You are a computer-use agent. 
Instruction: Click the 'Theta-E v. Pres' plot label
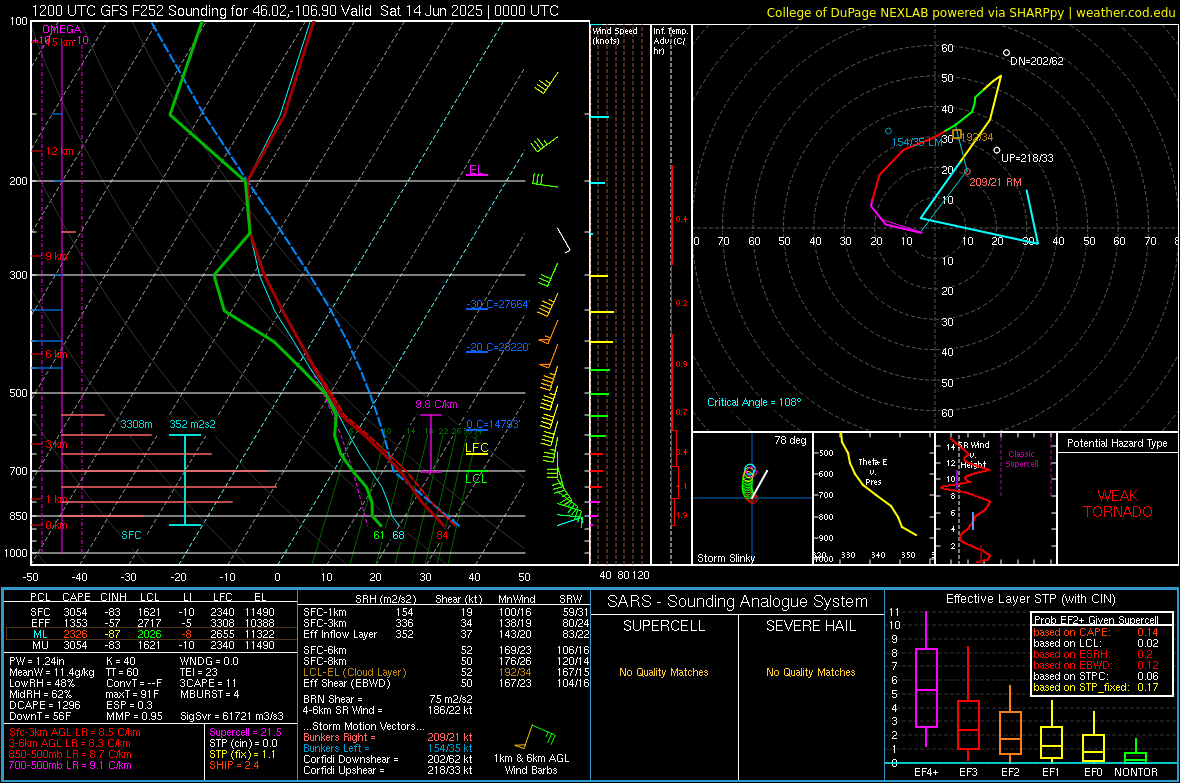pos(873,471)
